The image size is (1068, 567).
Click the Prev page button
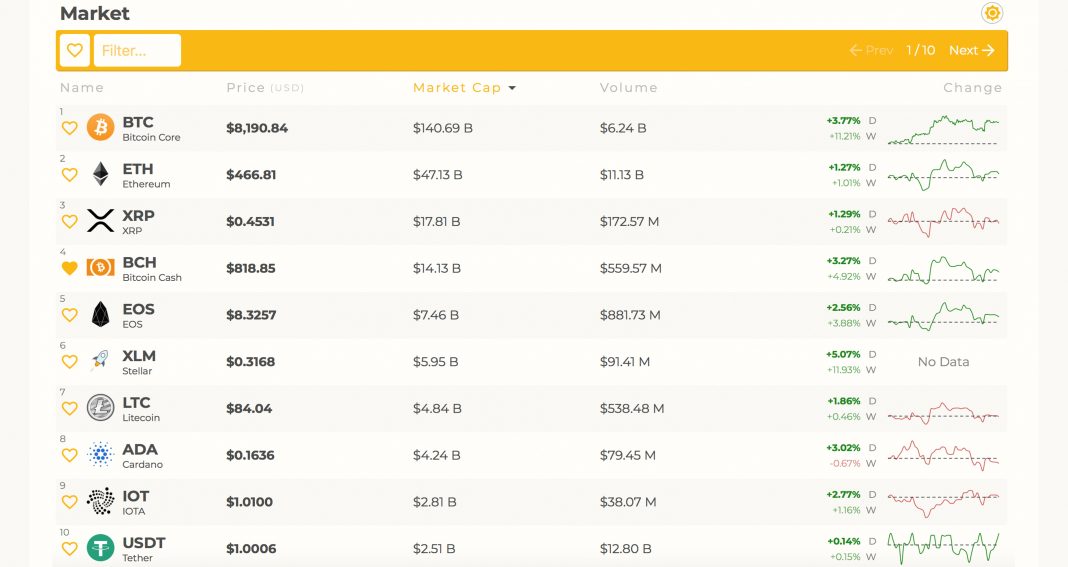[871, 50]
